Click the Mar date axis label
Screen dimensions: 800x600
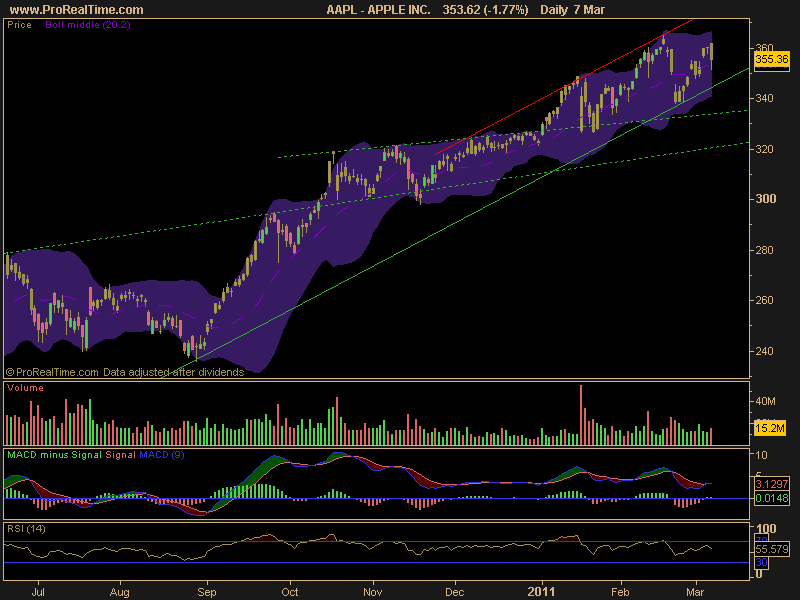pyautogui.click(x=695, y=592)
